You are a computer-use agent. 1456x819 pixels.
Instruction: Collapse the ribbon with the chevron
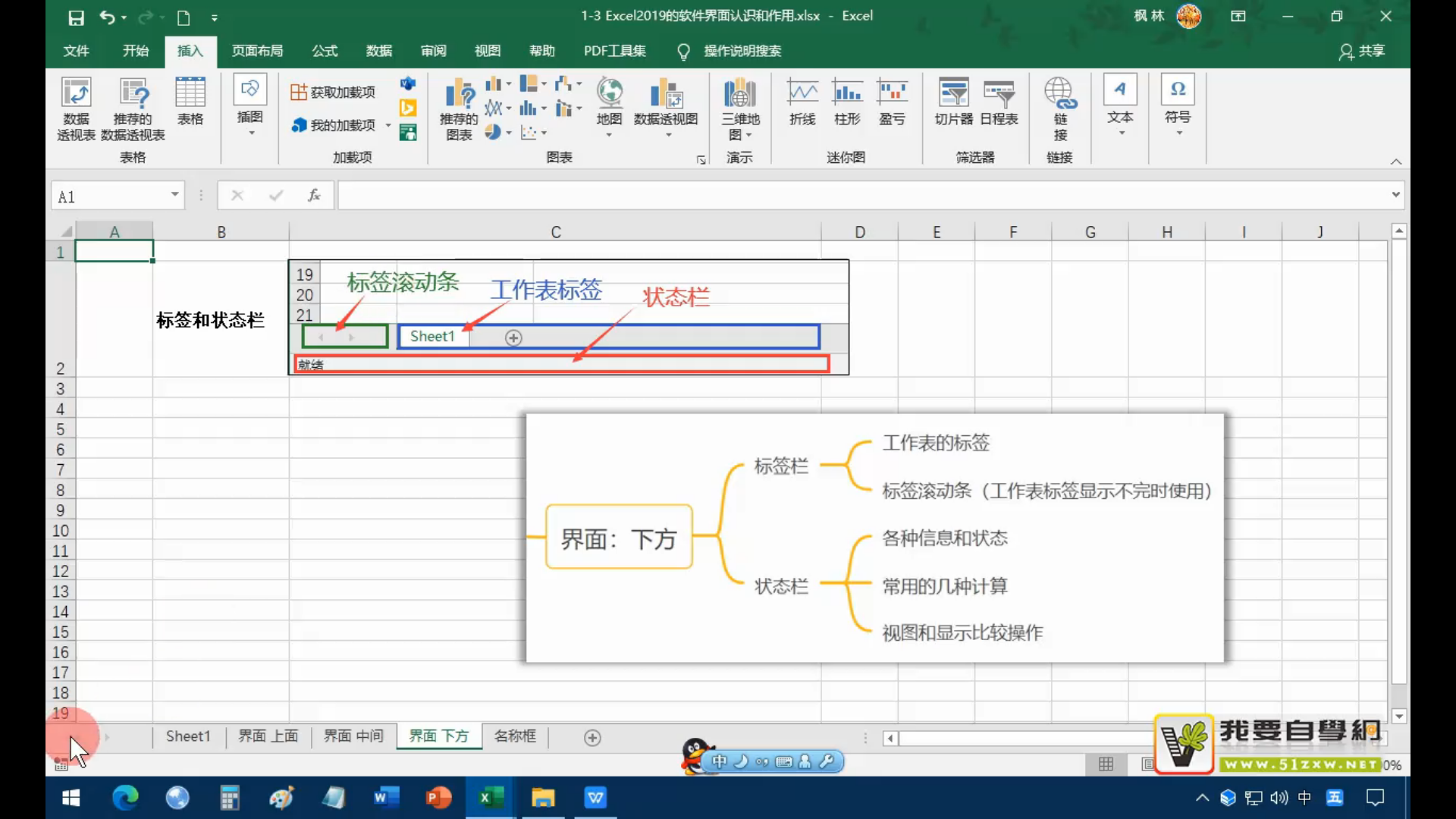pos(1396,162)
